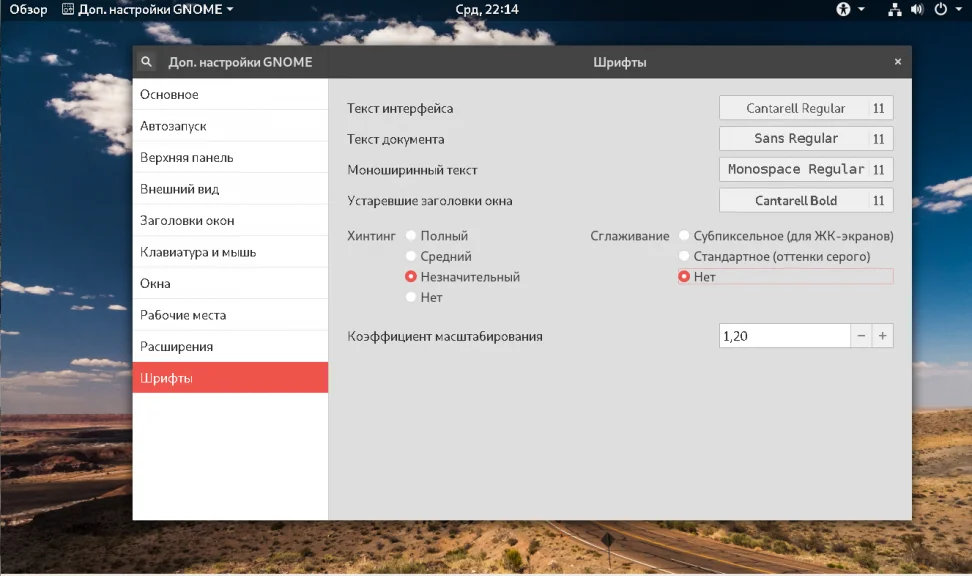Screen dimensions: 972x576
Task: Click the network status icon in top bar
Action: coord(895,9)
